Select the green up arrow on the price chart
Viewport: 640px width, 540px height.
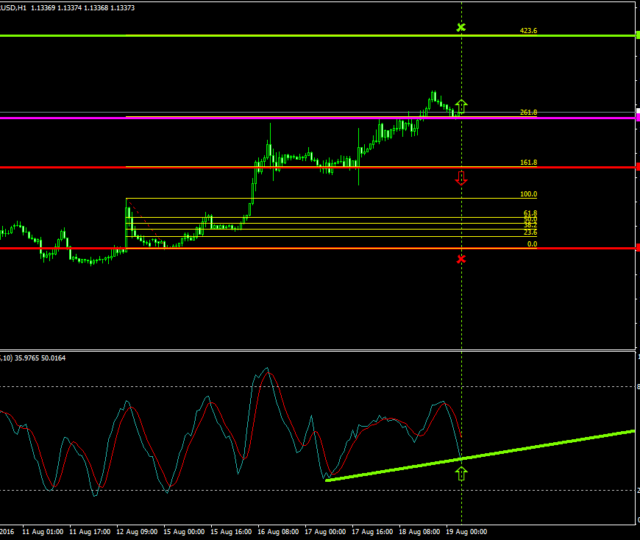coord(461,105)
